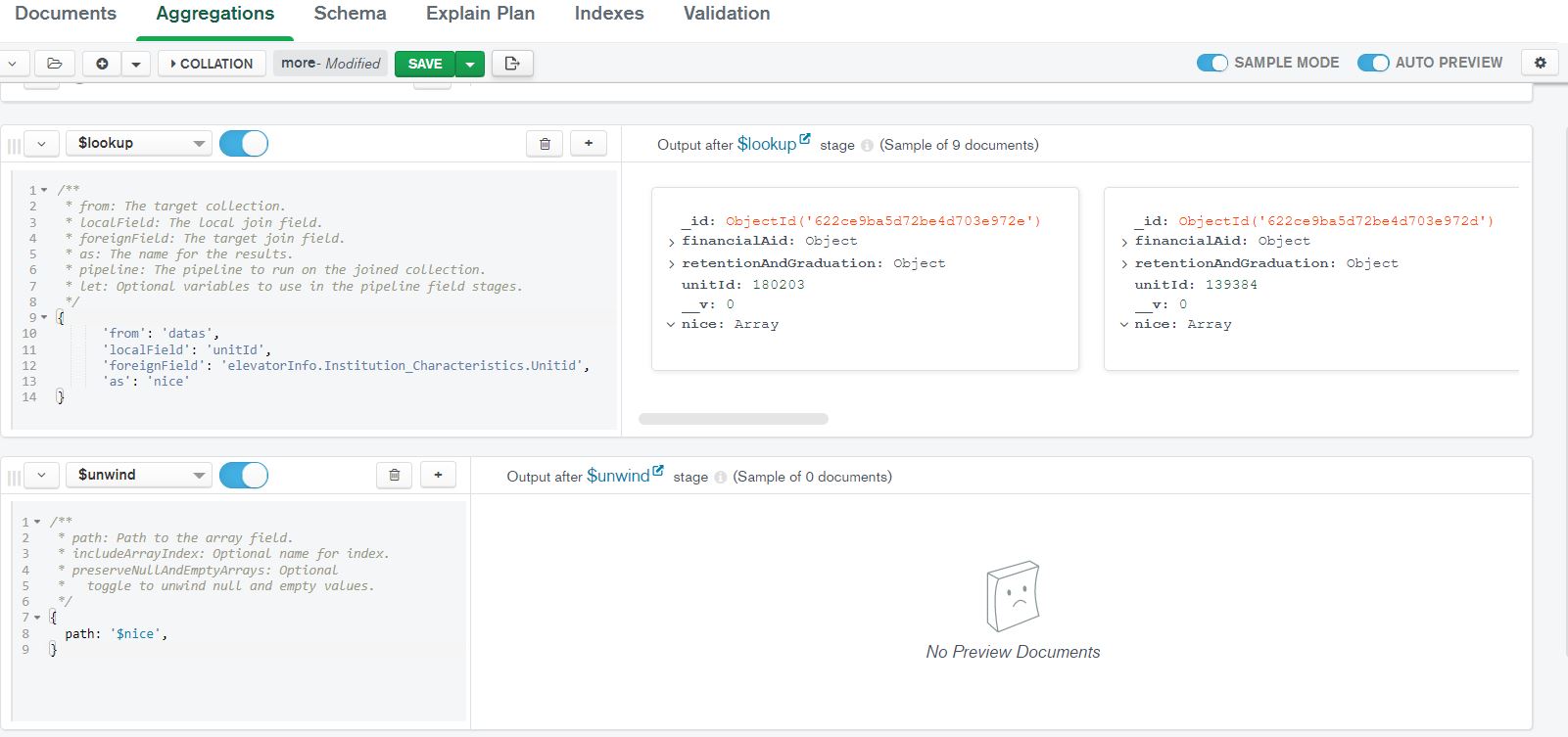Expand financialAid field in first document
Viewport: 1568px width, 737px height.
click(x=672, y=242)
